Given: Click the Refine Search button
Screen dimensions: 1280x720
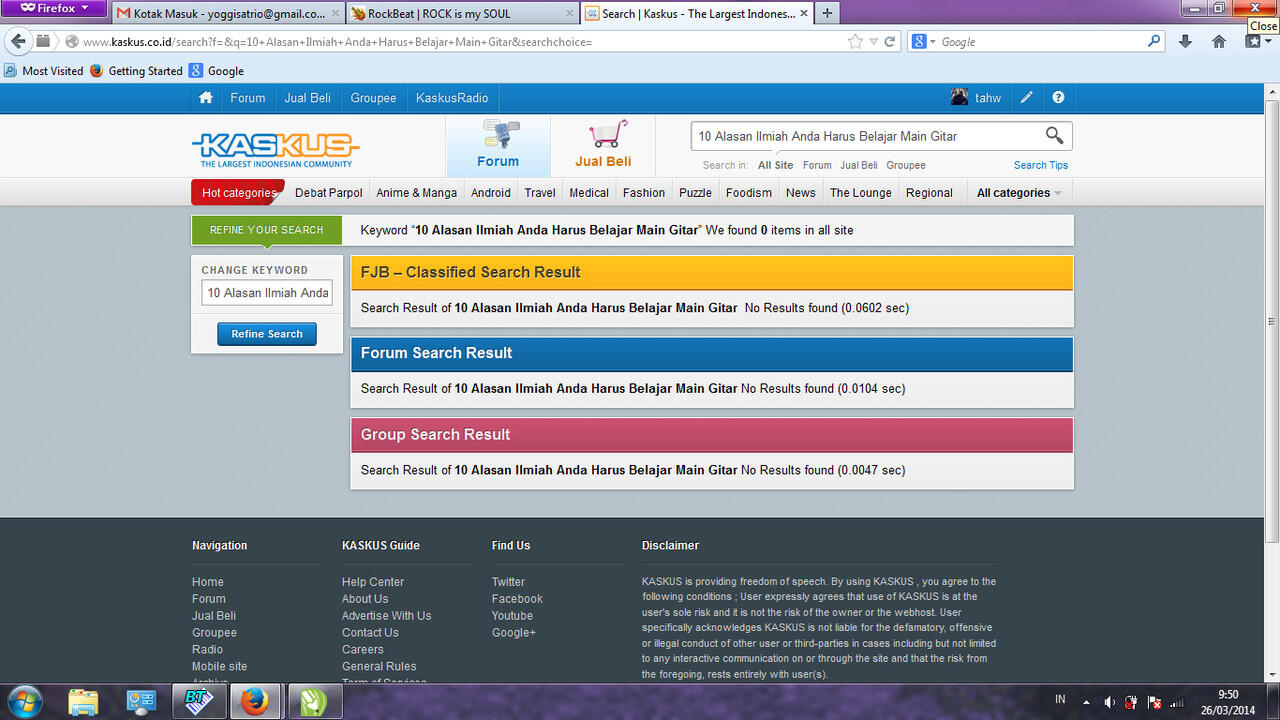Looking at the screenshot, I should click(x=267, y=334).
